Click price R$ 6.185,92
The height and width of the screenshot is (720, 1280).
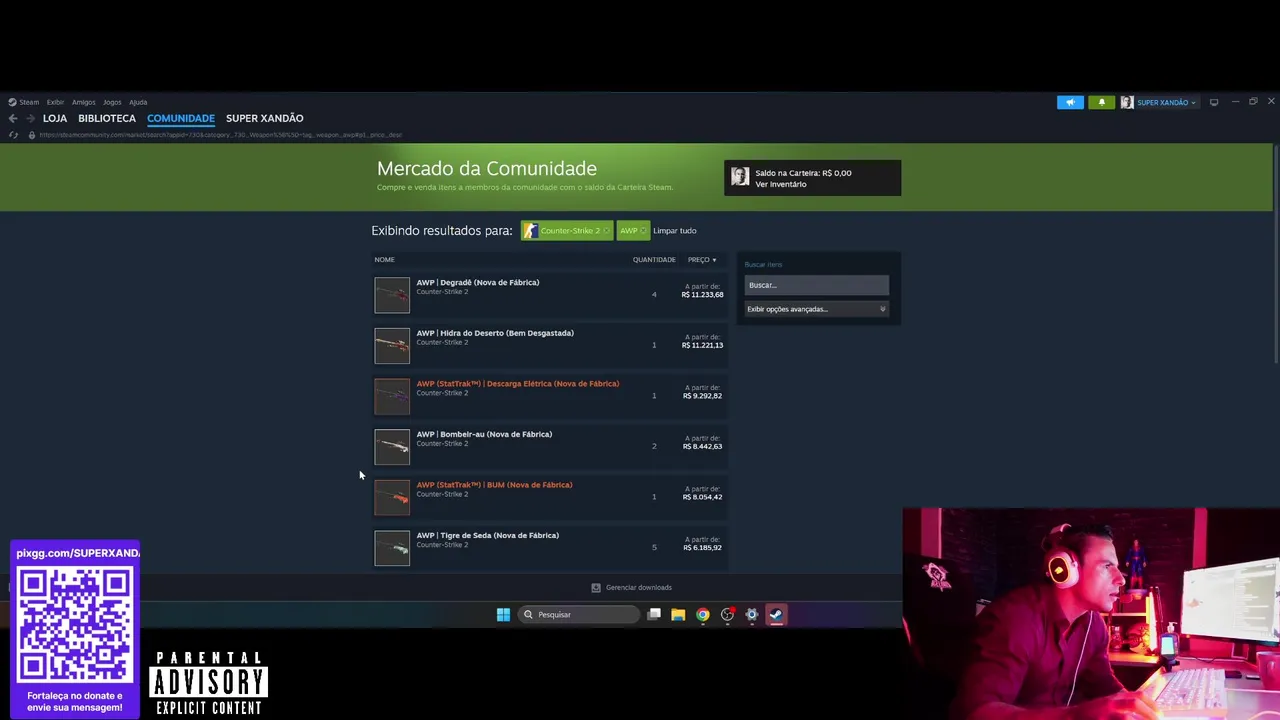point(702,548)
